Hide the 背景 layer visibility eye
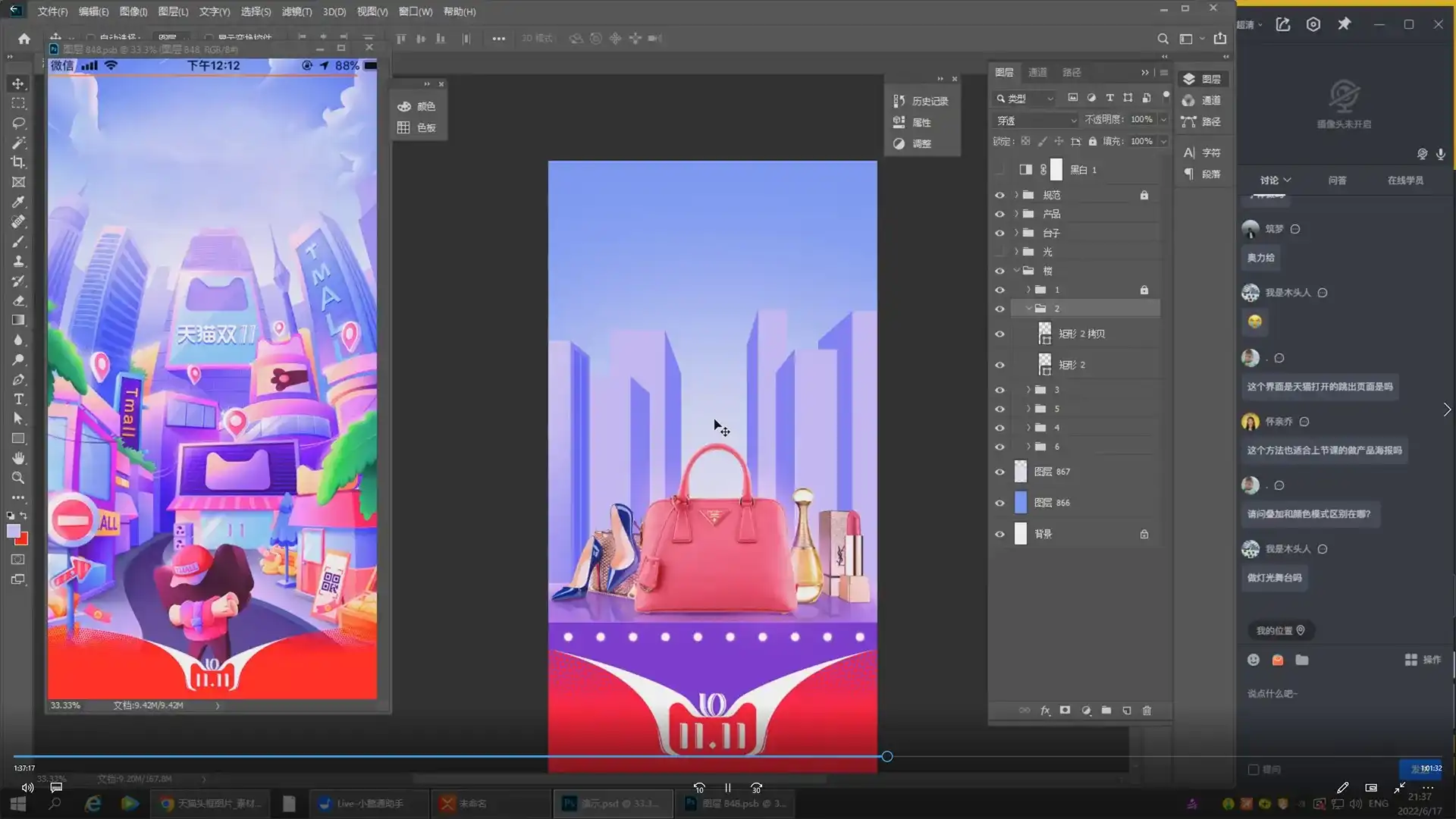This screenshot has height=819, width=1456. pyautogui.click(x=999, y=534)
